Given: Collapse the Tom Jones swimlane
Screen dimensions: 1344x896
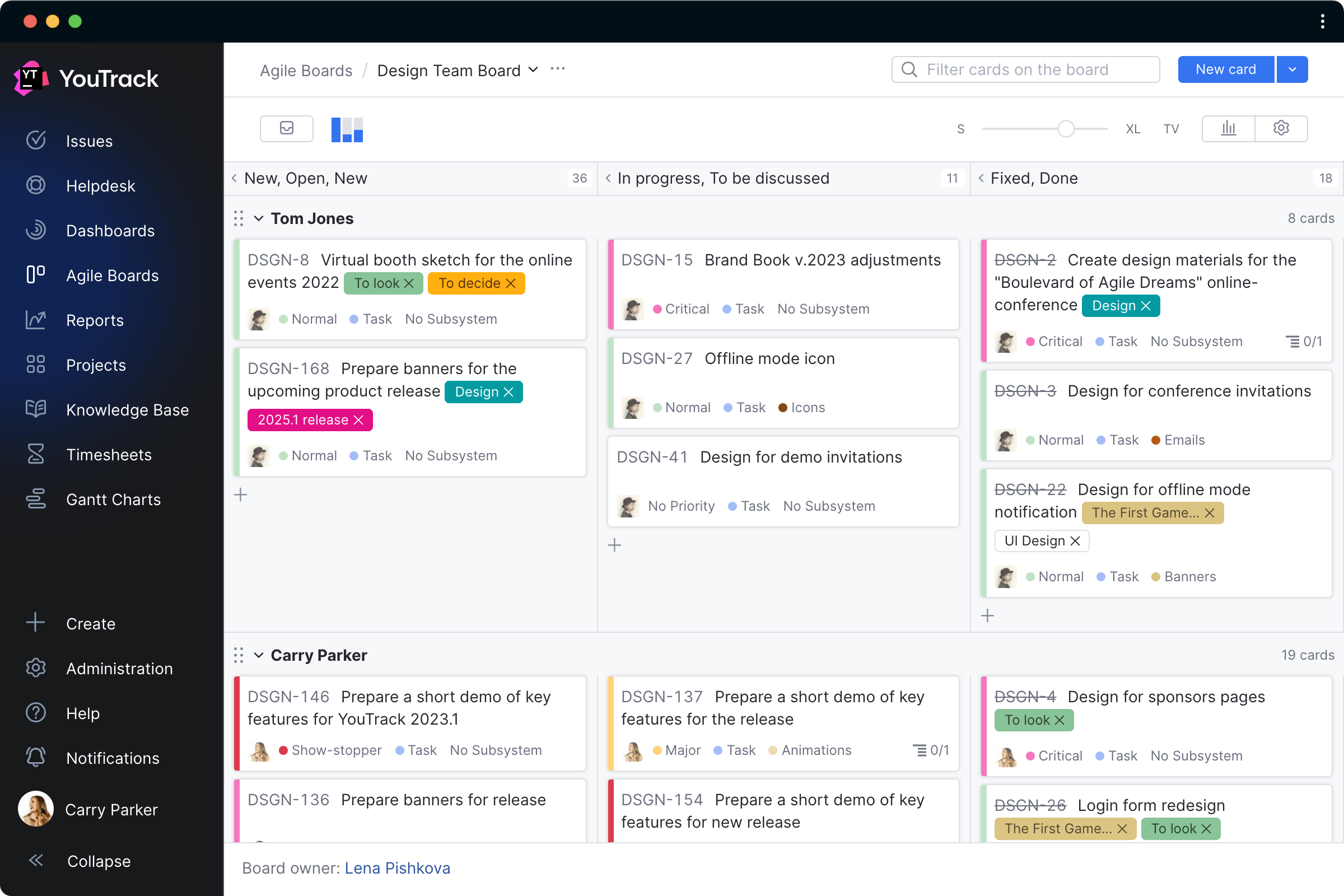Looking at the screenshot, I should pyautogui.click(x=259, y=218).
